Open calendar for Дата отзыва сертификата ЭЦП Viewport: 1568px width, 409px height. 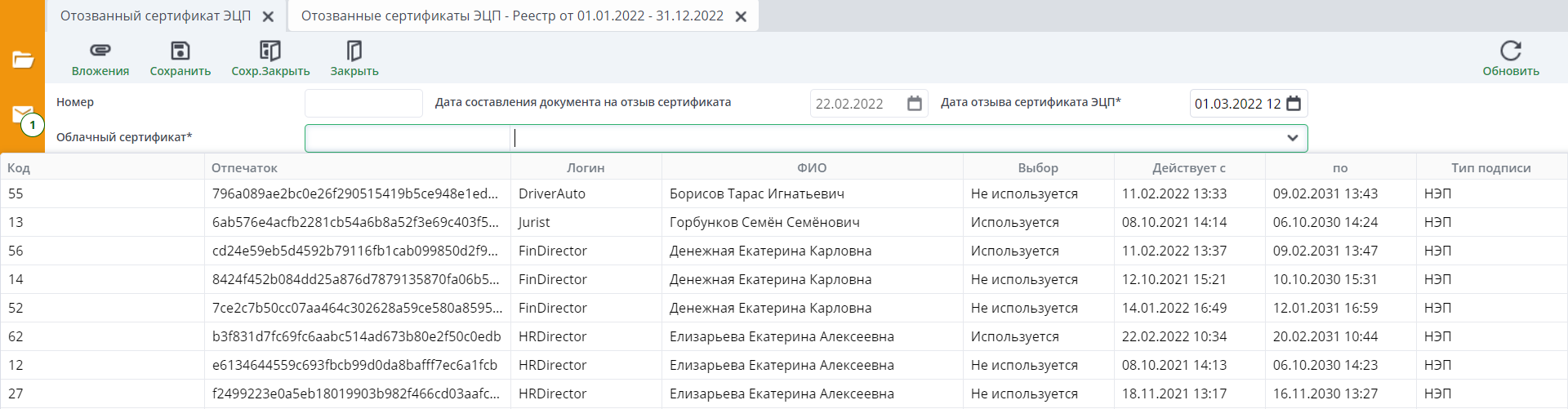[1294, 104]
